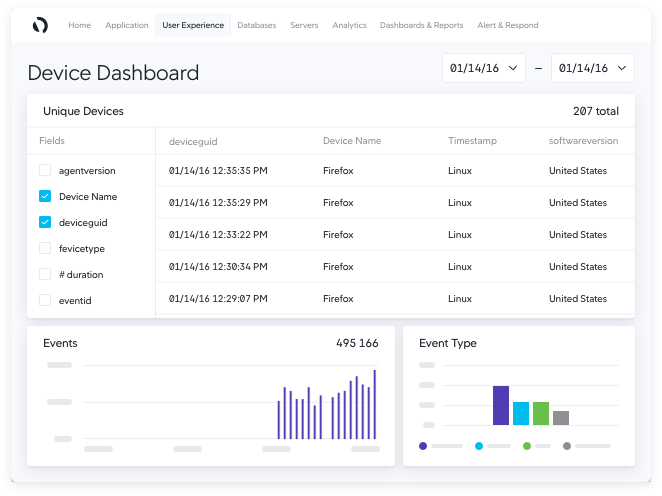Image resolution: width=662 pixels, height=496 pixels.
Task: Sort by the Timestamp column header
Action: coord(472,141)
